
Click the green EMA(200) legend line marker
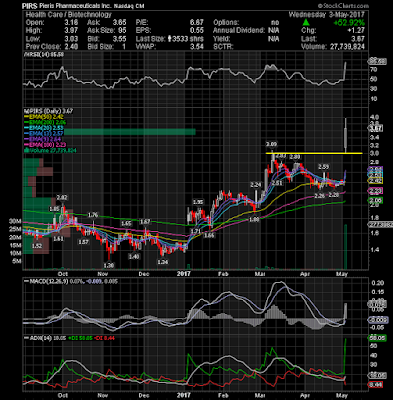26,122
